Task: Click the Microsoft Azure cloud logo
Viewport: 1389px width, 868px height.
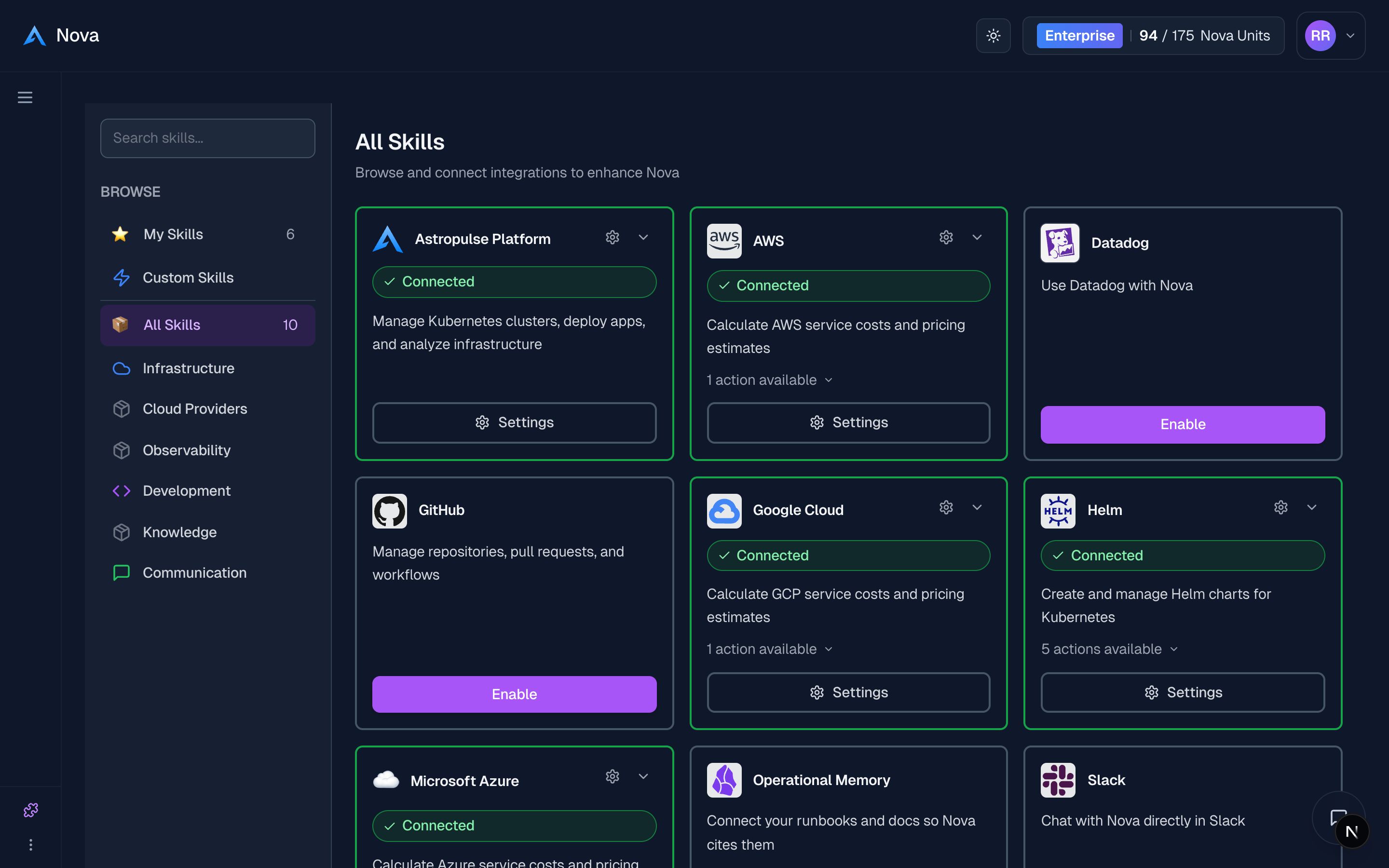Action: click(x=386, y=780)
